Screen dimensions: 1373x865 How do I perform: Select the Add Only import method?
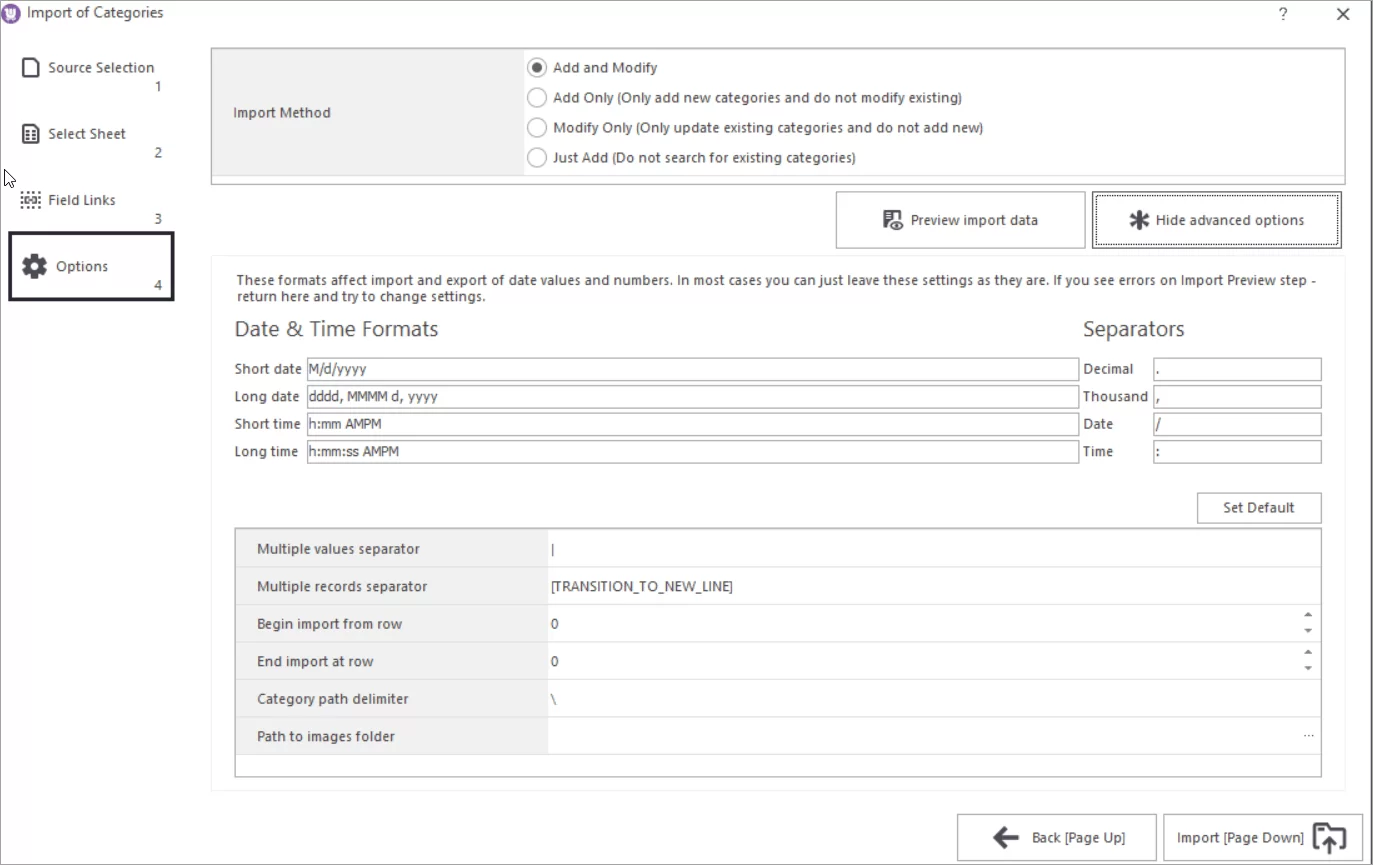[x=536, y=97]
